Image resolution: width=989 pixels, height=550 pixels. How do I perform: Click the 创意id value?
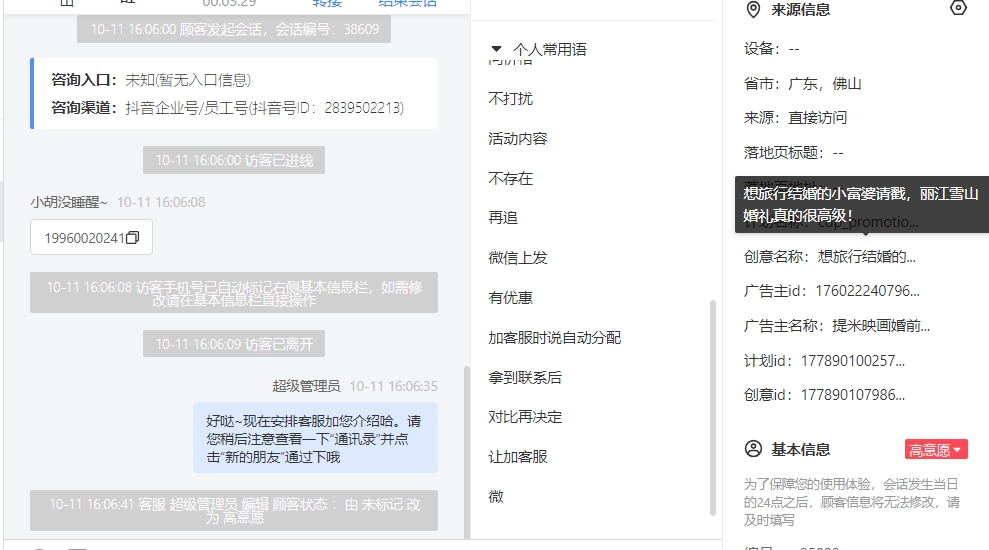tap(853, 395)
